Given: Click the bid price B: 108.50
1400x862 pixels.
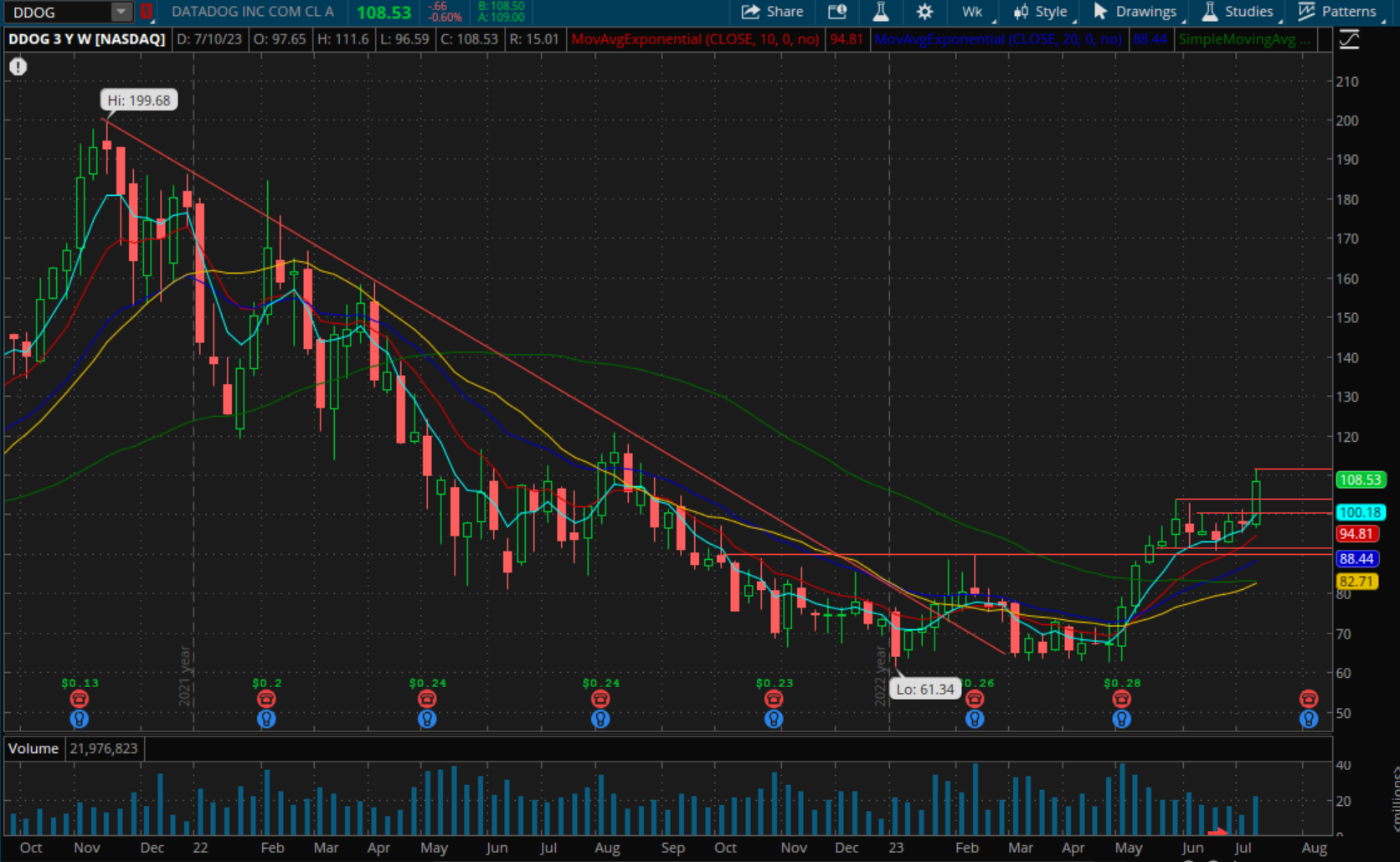Looking at the screenshot, I should click(502, 6).
